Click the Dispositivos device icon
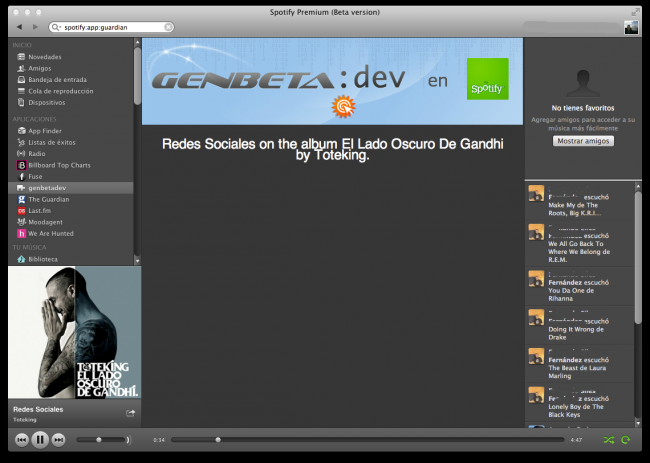 tap(21, 102)
